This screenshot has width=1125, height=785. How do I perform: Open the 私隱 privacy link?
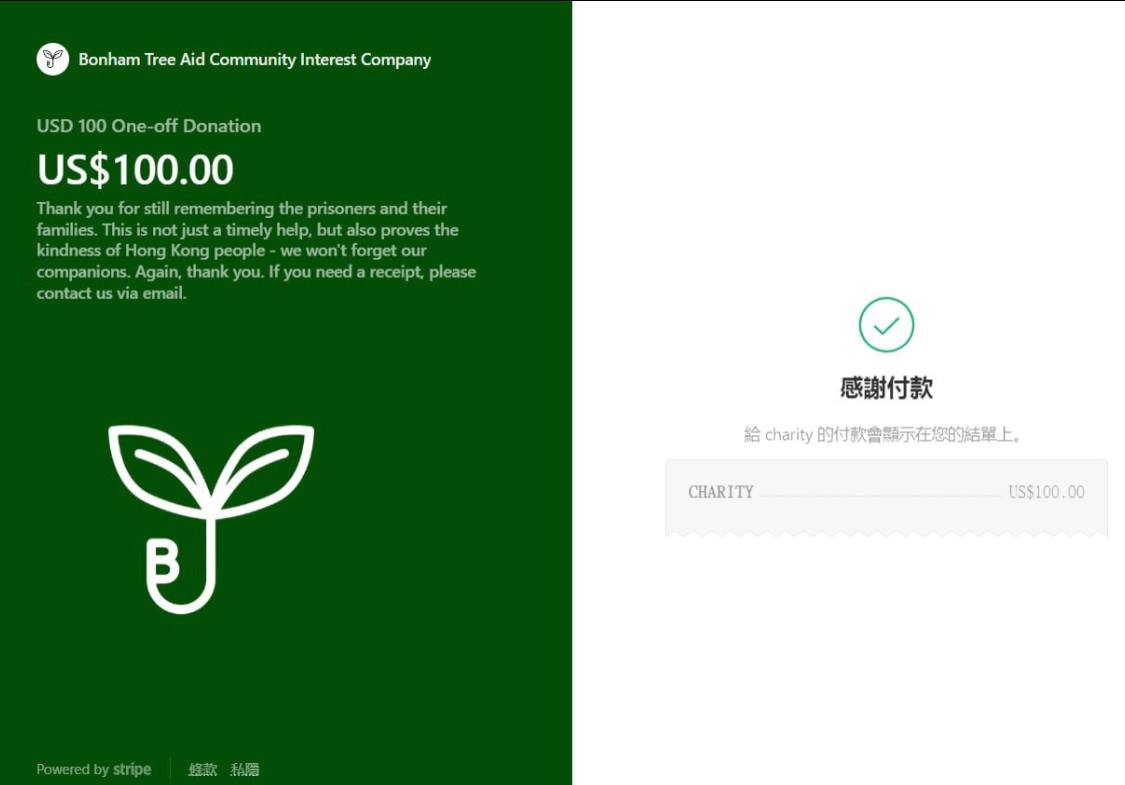click(x=245, y=769)
